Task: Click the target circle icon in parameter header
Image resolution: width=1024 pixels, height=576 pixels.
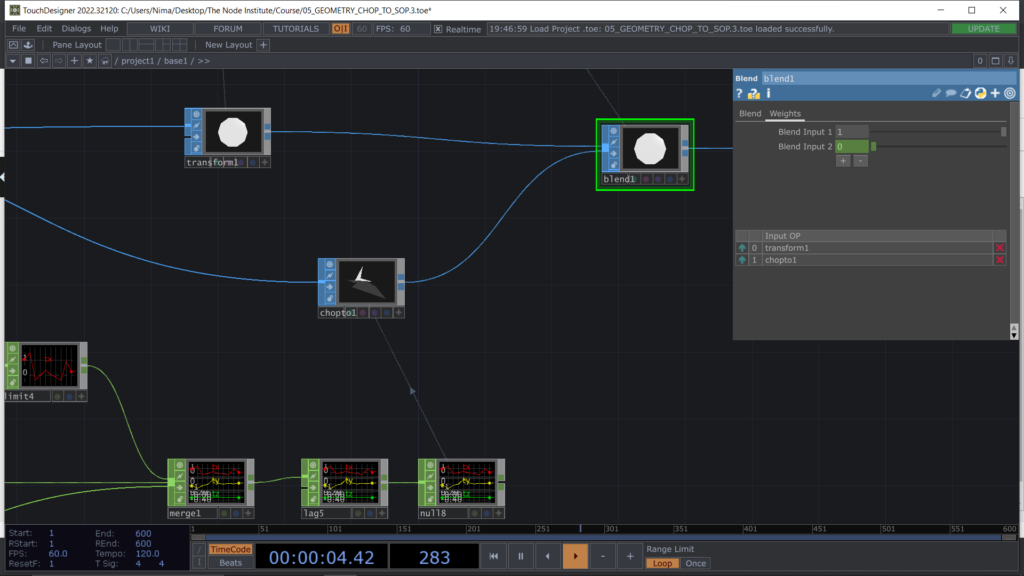Action: point(1010,93)
